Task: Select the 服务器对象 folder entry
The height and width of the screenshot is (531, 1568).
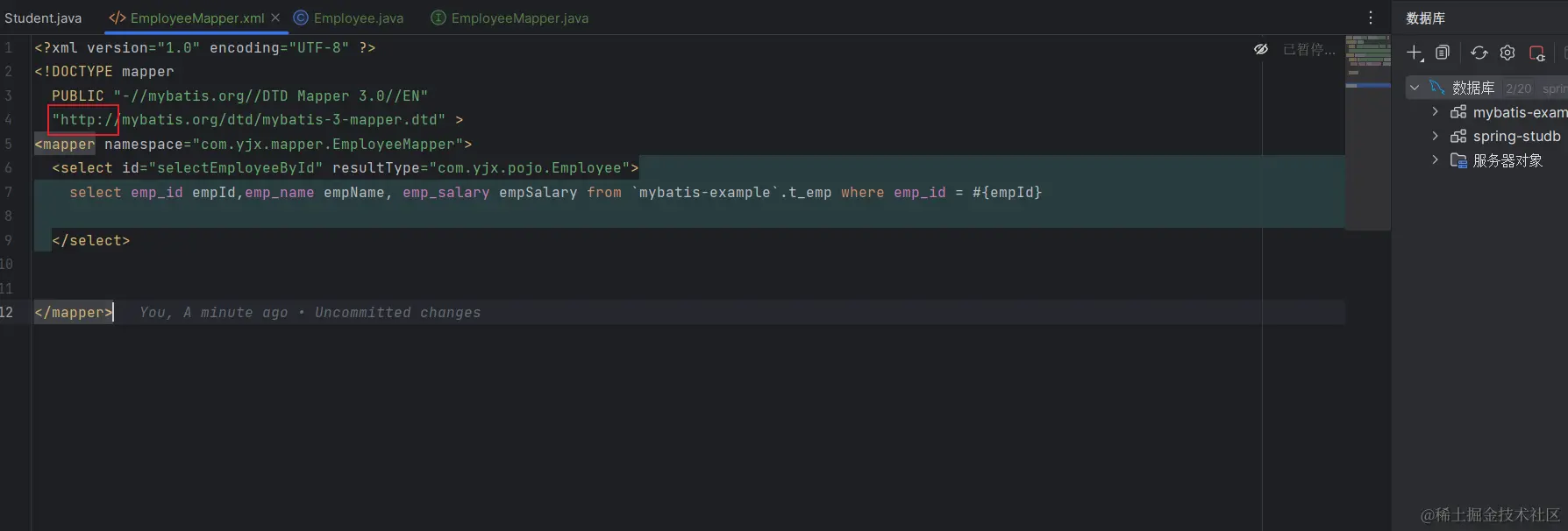Action: [1507, 160]
